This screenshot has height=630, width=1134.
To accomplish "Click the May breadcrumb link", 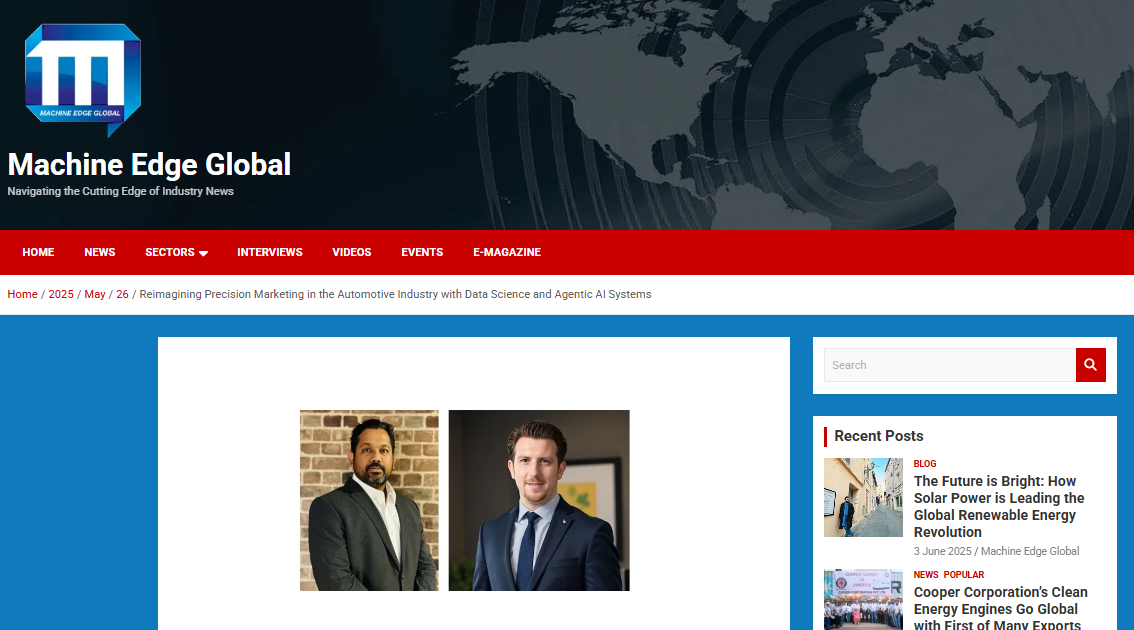I will pos(95,294).
